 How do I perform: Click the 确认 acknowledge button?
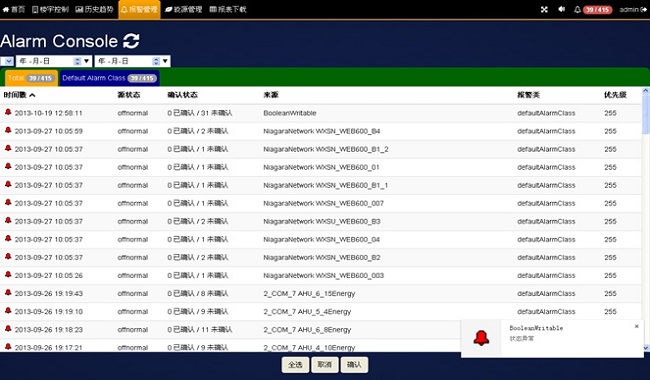click(x=354, y=365)
